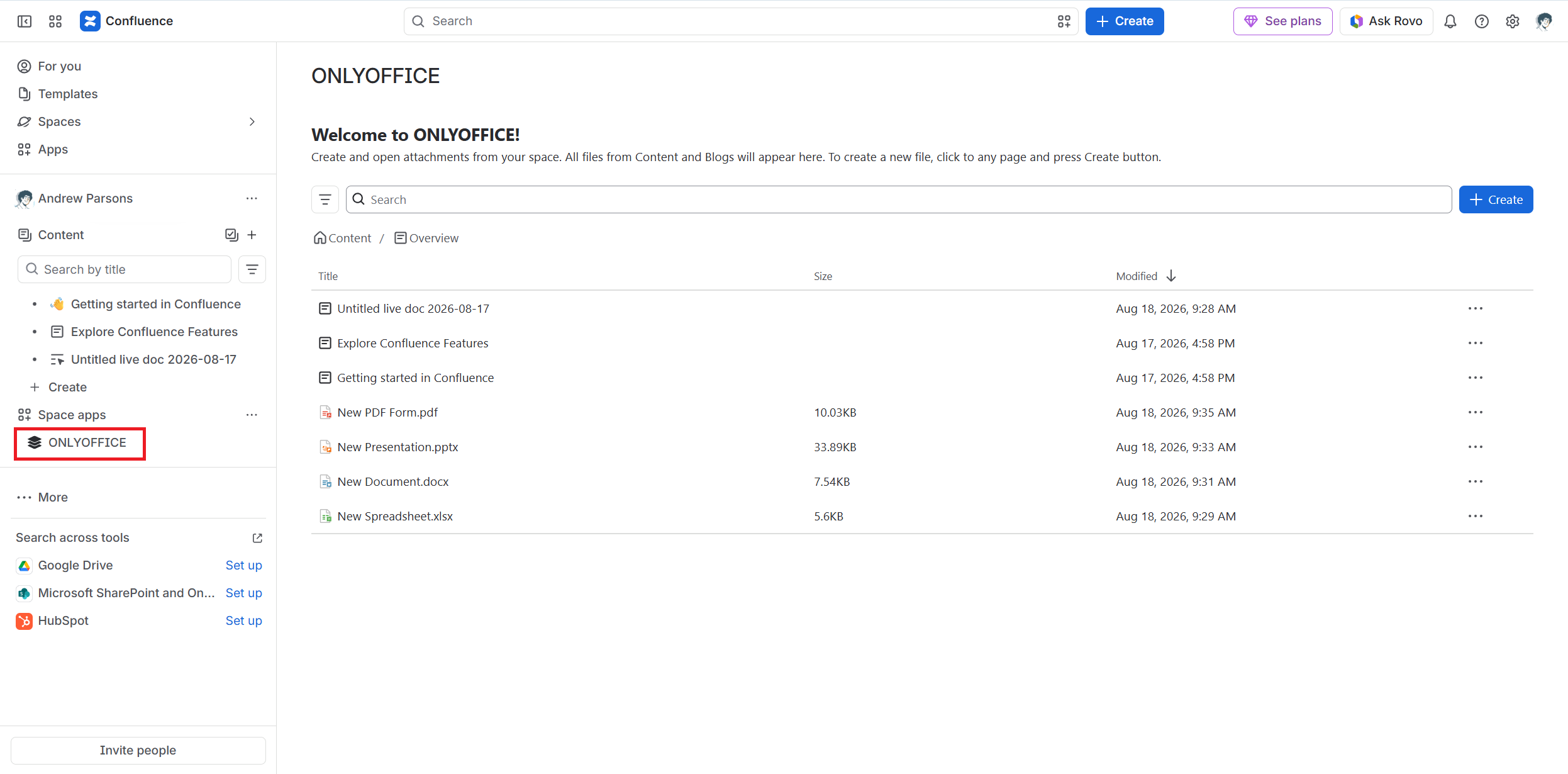This screenshot has height=774, width=1568.
Task: Set up Google Drive
Action: click(x=243, y=565)
